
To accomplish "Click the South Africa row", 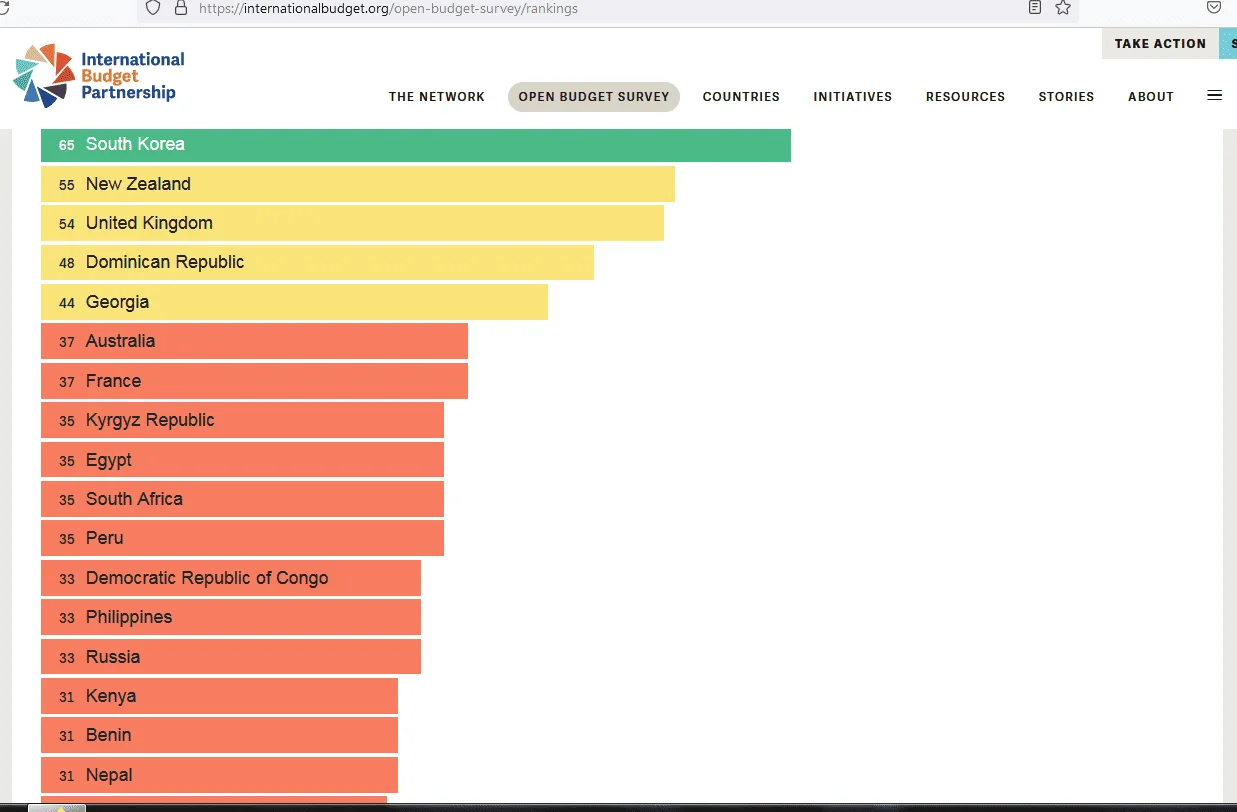I will (242, 499).
